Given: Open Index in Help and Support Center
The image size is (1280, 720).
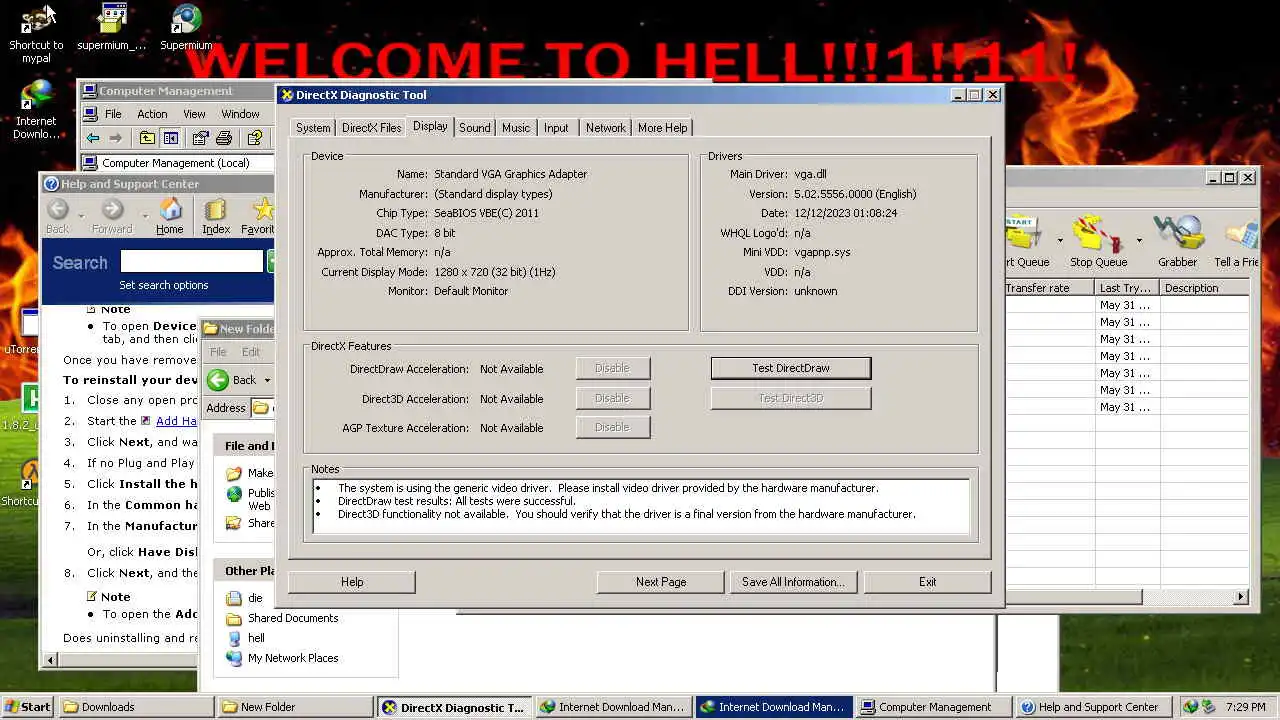Looking at the screenshot, I should [x=216, y=216].
